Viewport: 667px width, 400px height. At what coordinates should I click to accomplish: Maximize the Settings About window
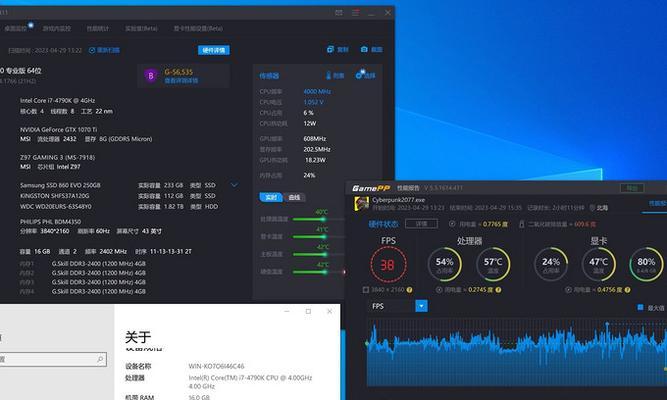(308, 311)
